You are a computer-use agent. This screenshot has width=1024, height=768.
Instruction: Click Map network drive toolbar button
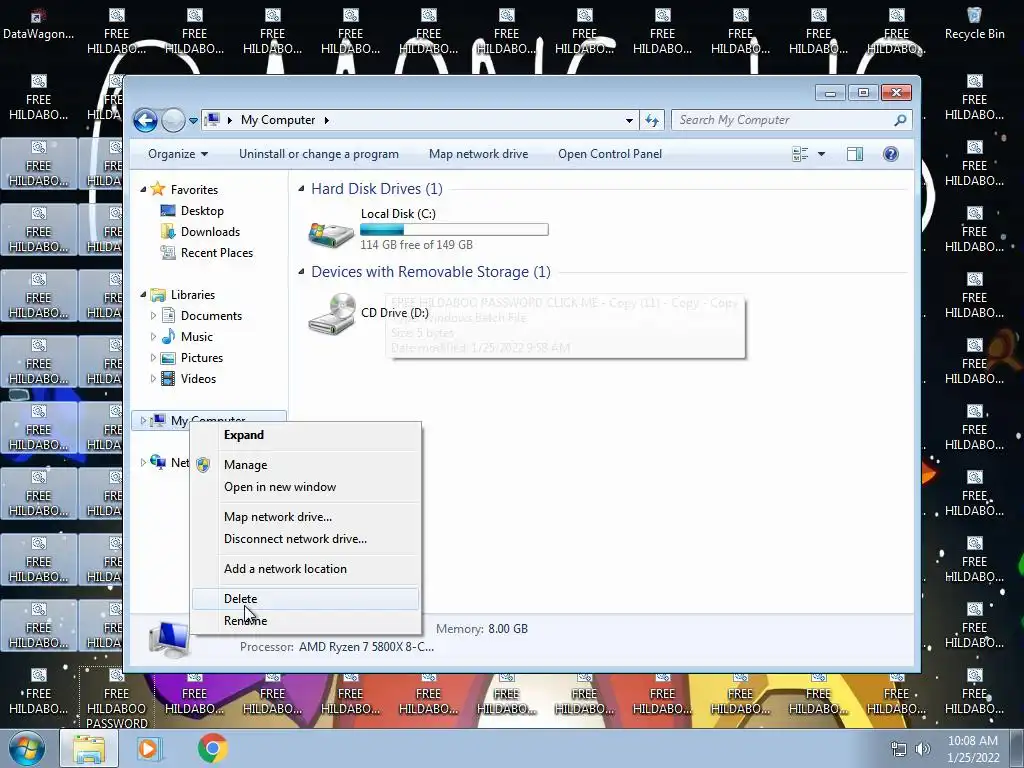479,154
